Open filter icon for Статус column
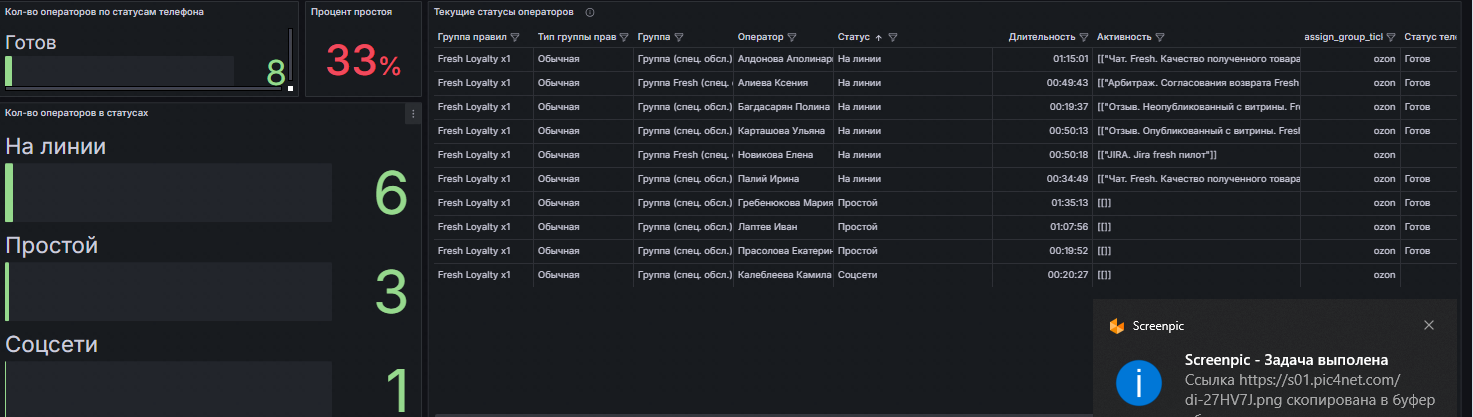 (893, 37)
